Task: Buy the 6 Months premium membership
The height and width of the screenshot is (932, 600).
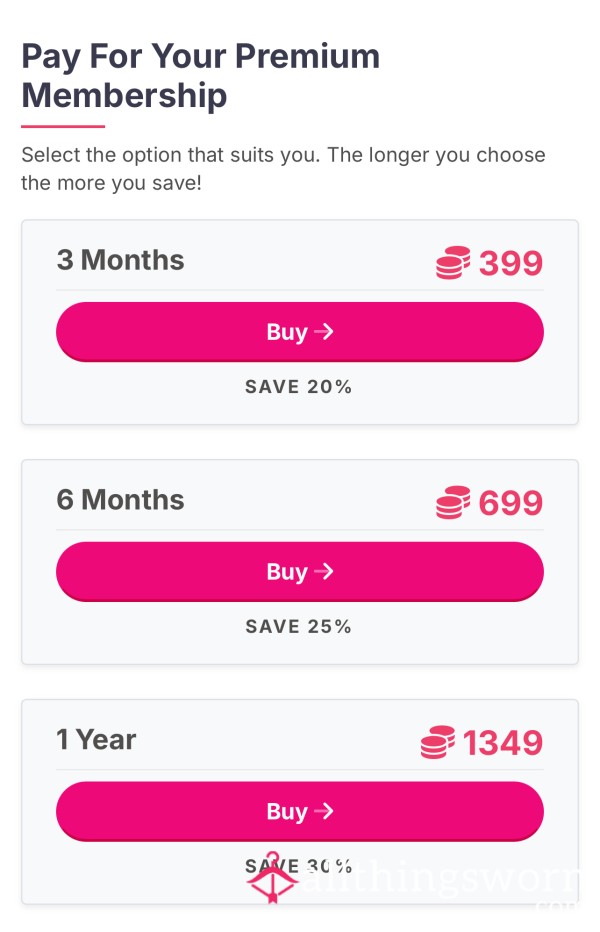Action: tap(300, 572)
